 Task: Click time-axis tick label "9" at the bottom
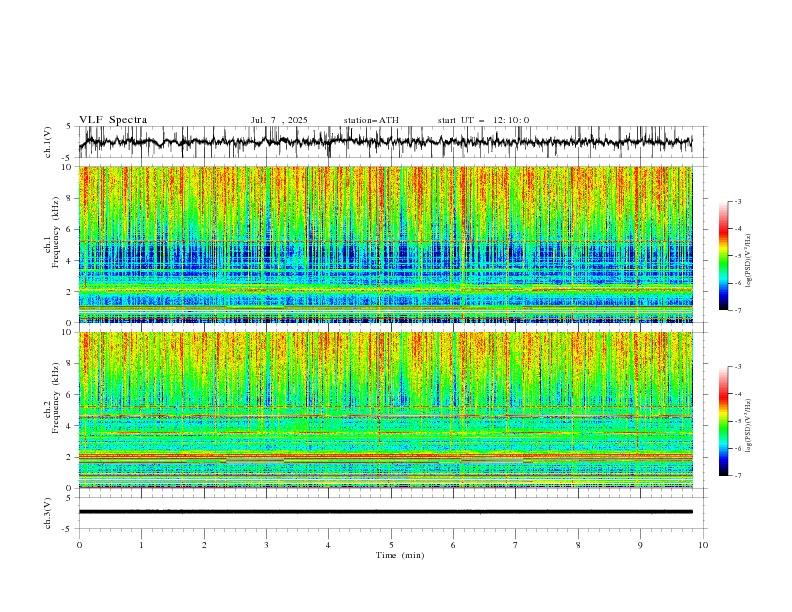tap(640, 545)
